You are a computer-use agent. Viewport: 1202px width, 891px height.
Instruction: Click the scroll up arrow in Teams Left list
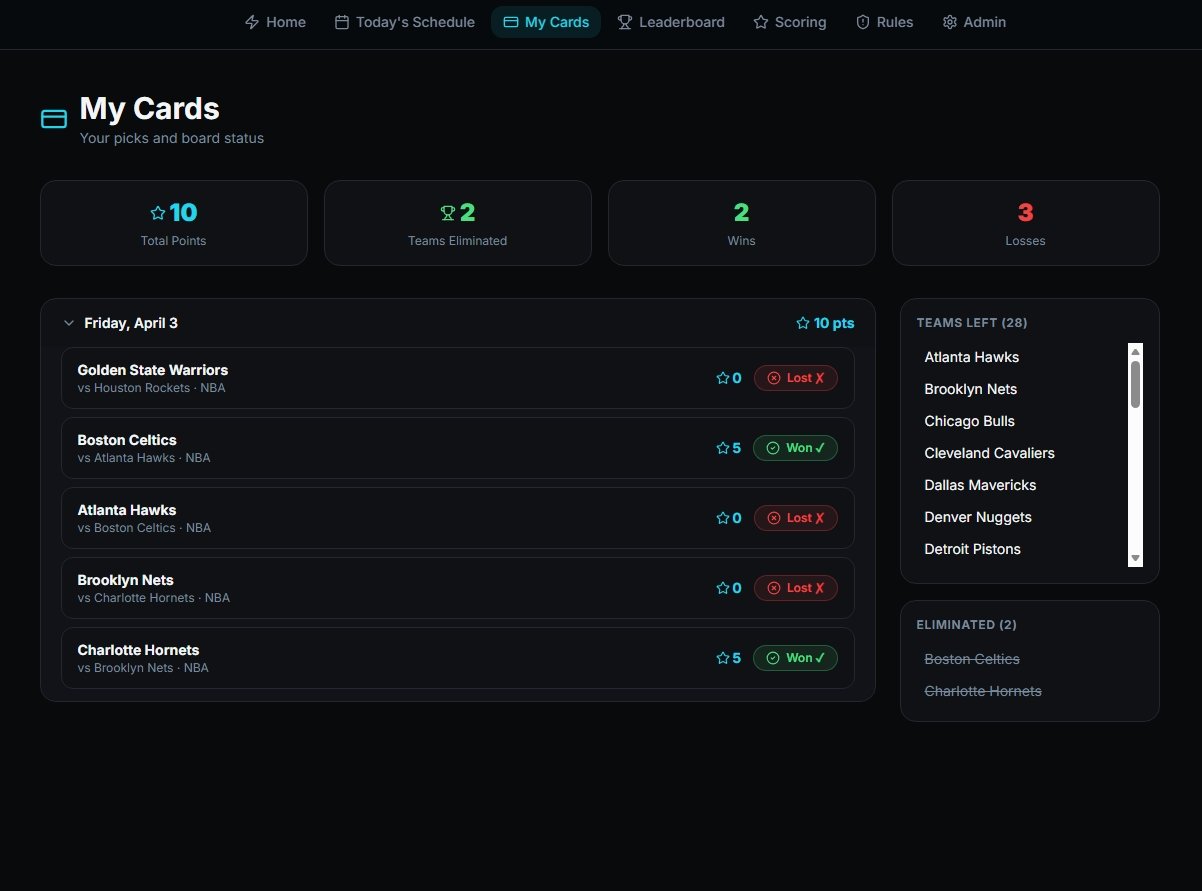pos(1135,351)
